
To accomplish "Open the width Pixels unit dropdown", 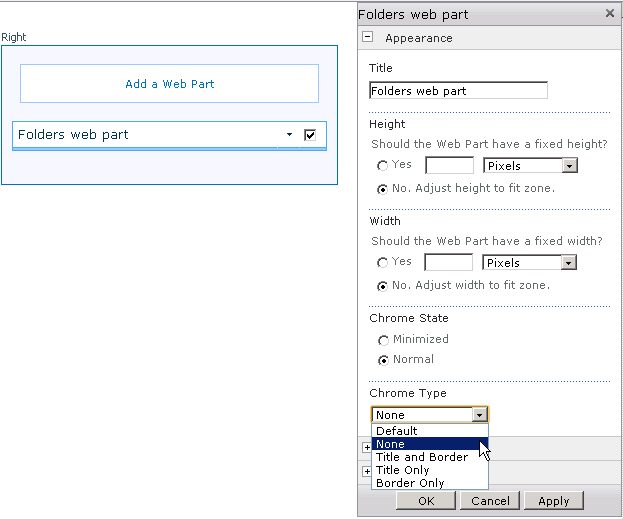I will (569, 263).
